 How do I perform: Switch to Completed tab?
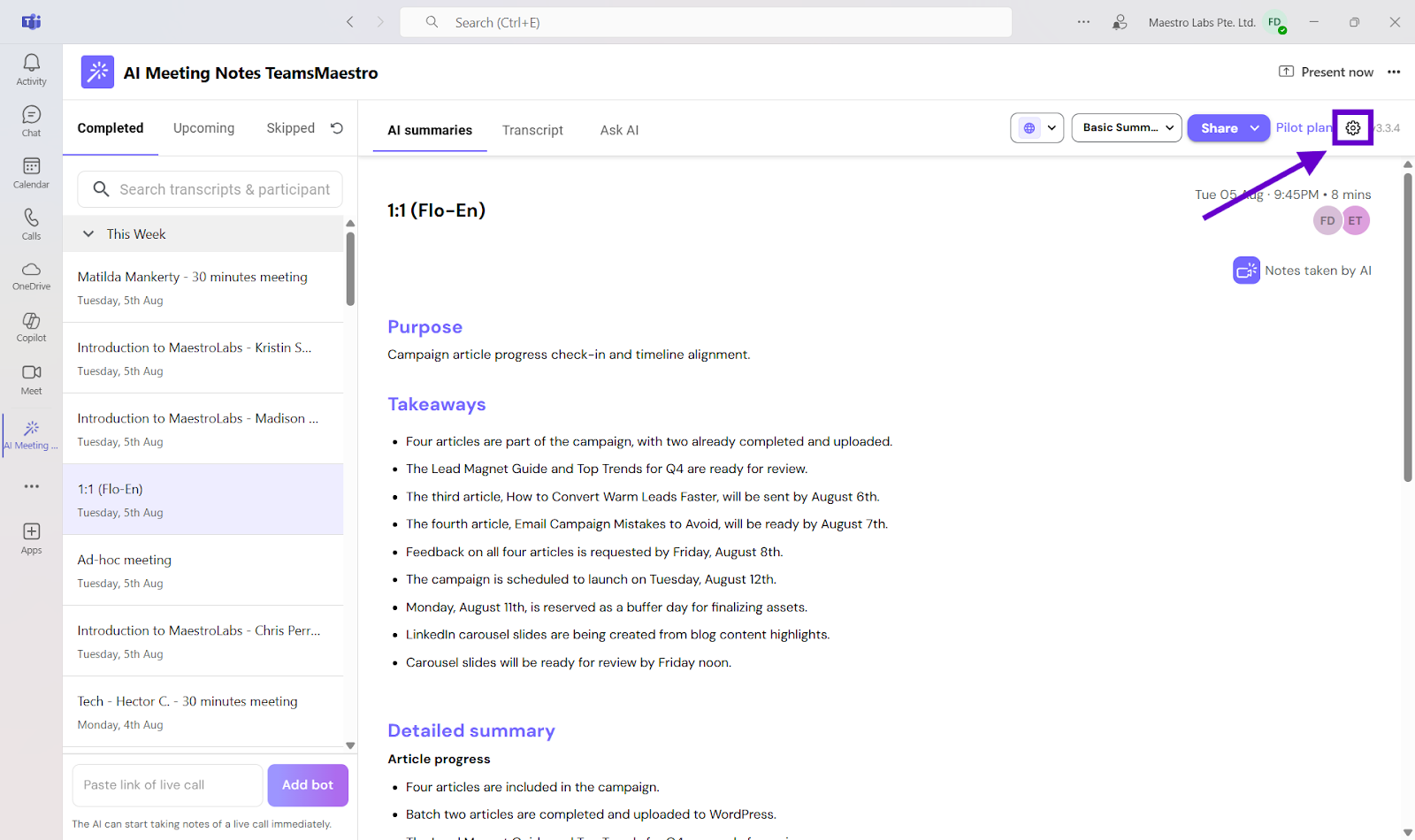tap(111, 128)
